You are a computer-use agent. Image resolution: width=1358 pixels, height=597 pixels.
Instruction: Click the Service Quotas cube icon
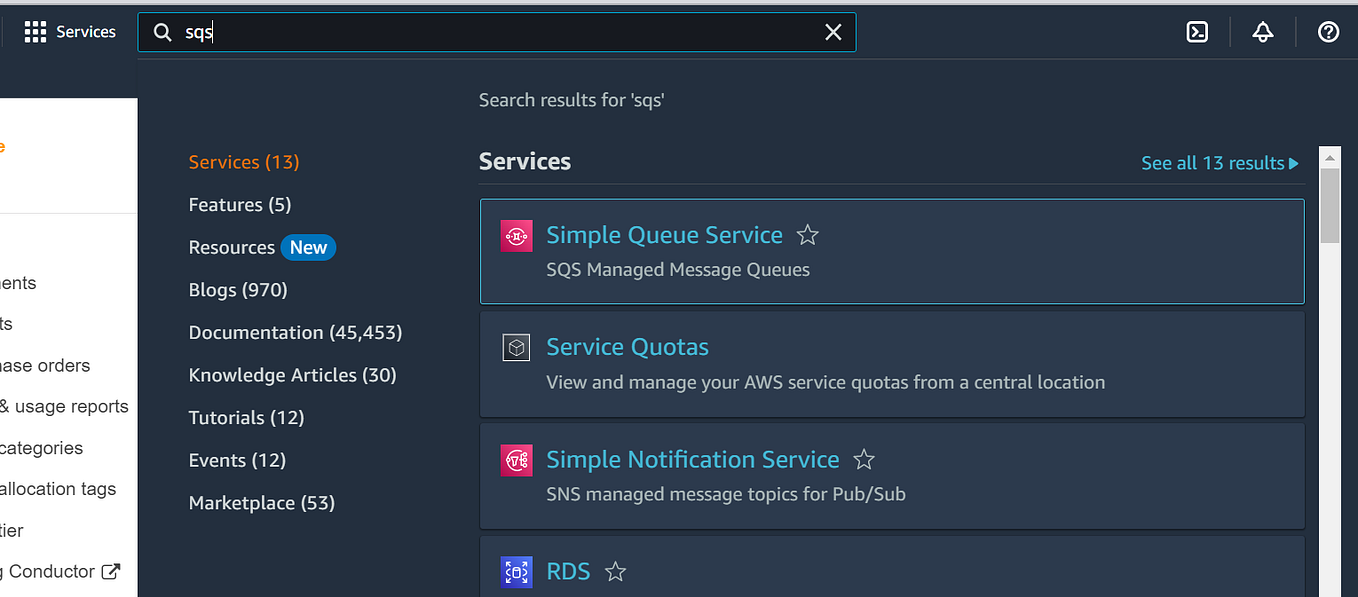(x=516, y=348)
